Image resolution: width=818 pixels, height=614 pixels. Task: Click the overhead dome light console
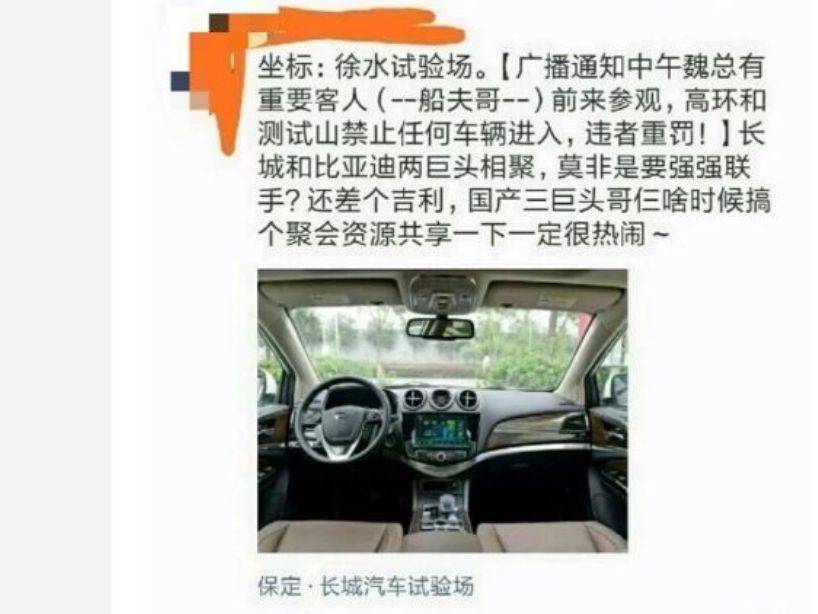click(442, 293)
